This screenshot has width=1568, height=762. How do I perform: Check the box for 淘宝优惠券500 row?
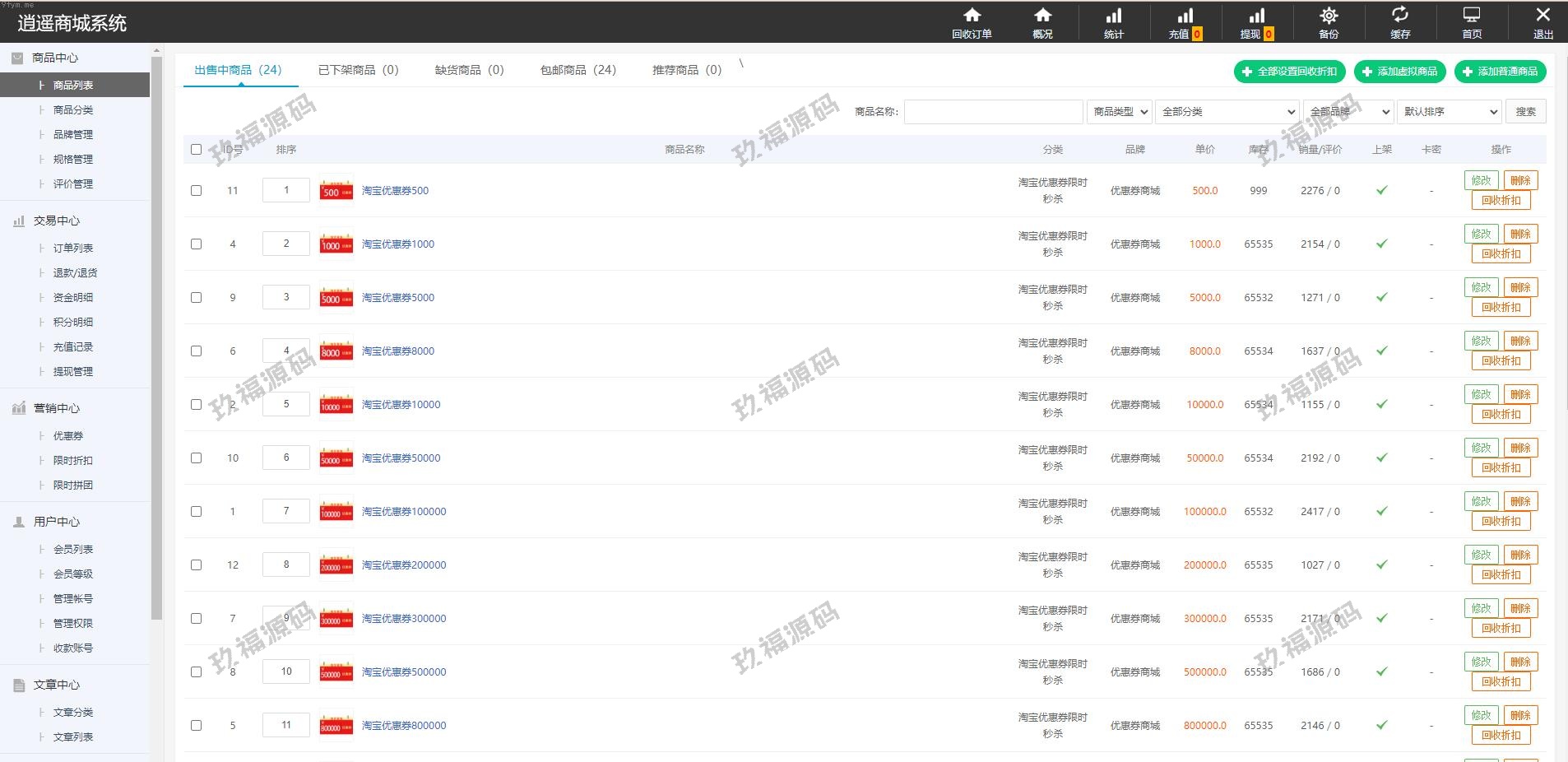point(196,190)
